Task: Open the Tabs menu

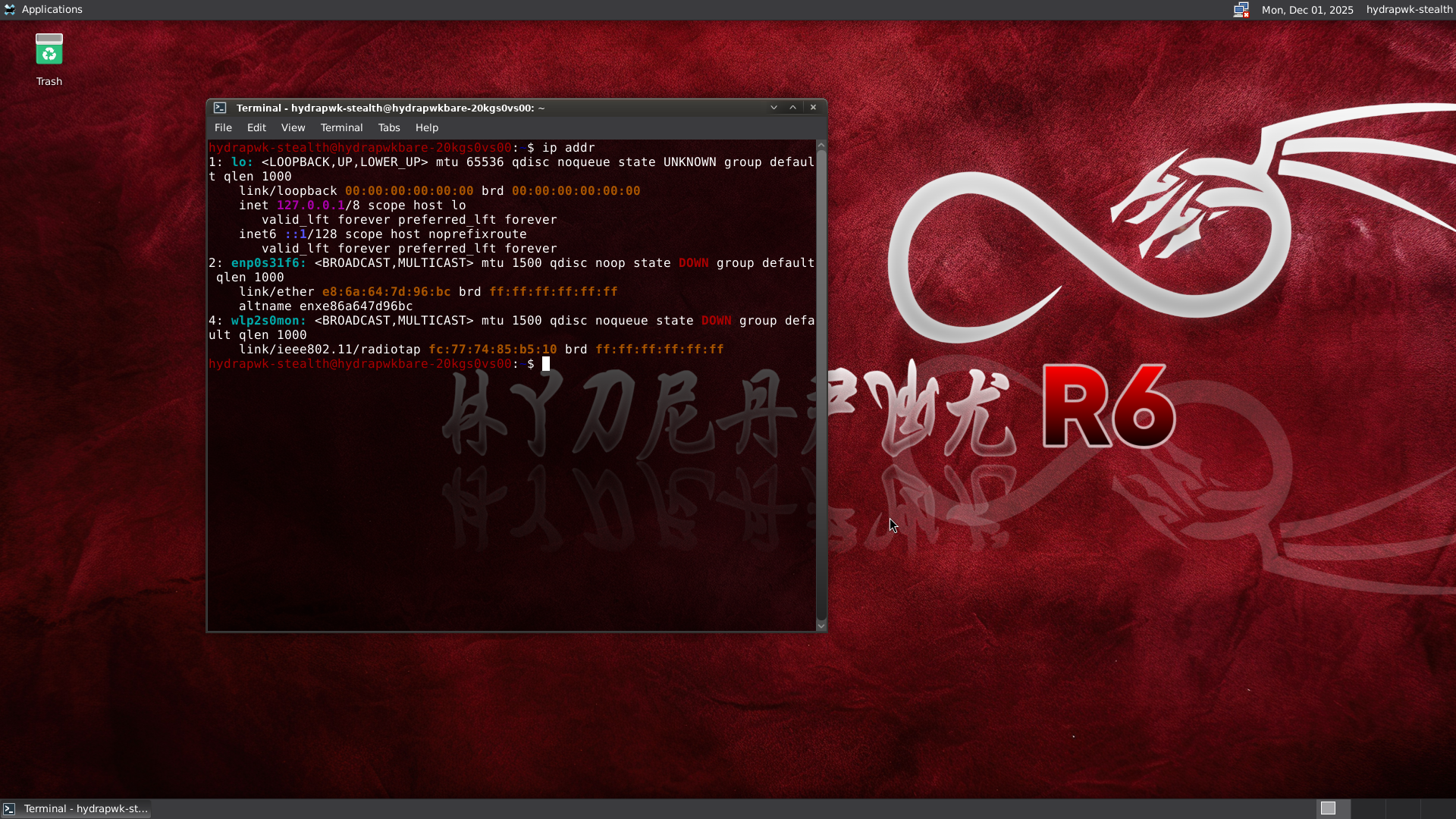Action: pos(389,127)
